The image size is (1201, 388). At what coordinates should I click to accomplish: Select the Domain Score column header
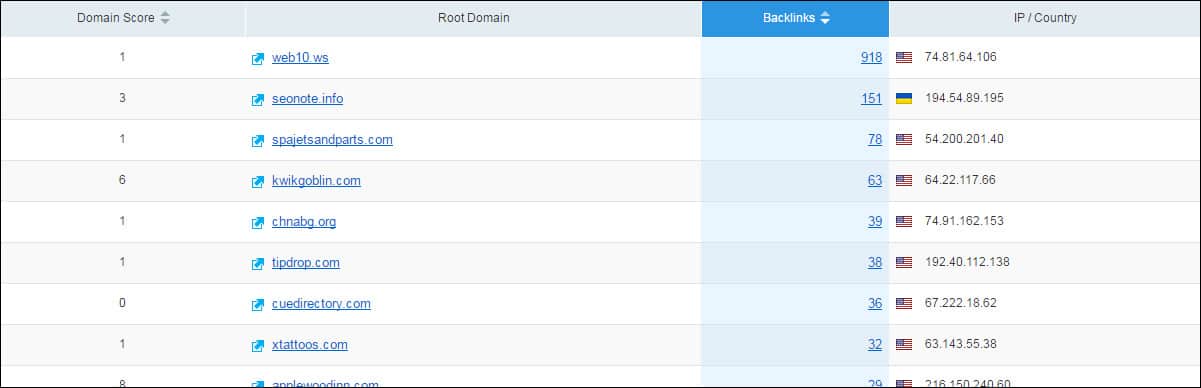(x=123, y=18)
